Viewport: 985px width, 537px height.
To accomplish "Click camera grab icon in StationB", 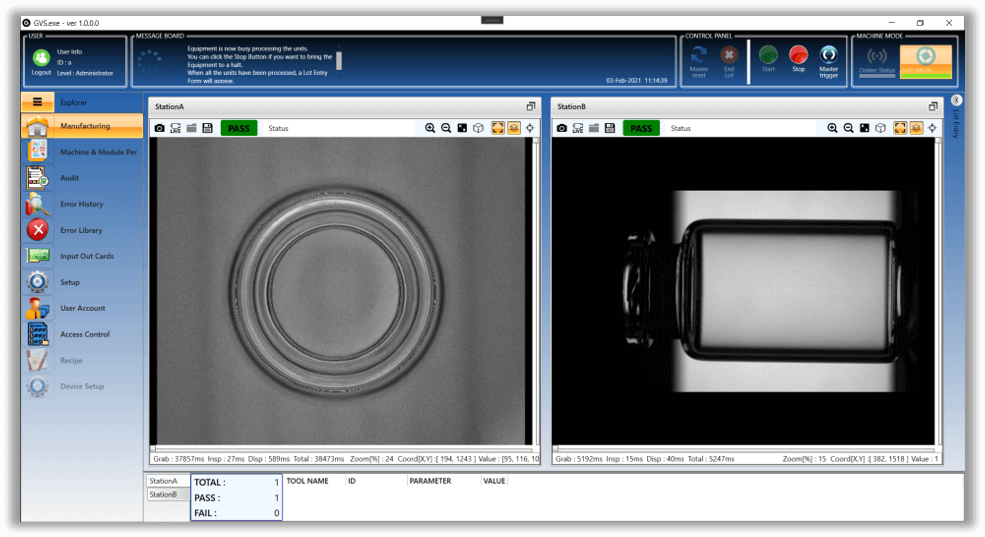I will (x=562, y=128).
